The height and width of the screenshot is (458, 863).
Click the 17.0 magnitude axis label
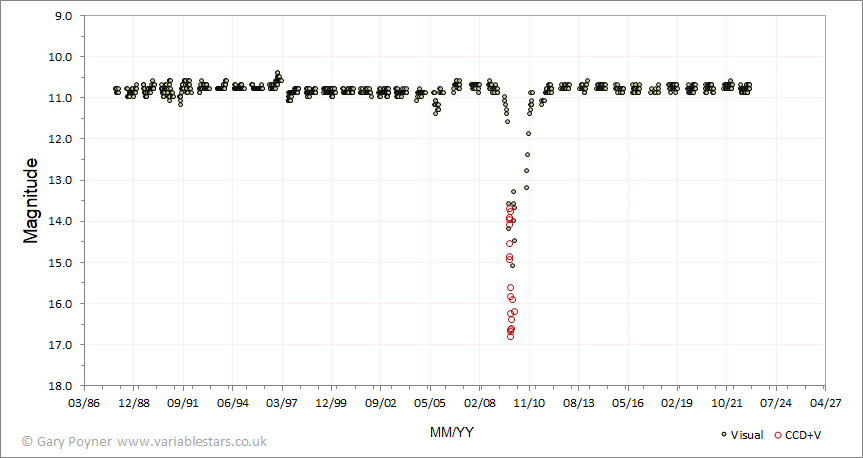click(62, 345)
